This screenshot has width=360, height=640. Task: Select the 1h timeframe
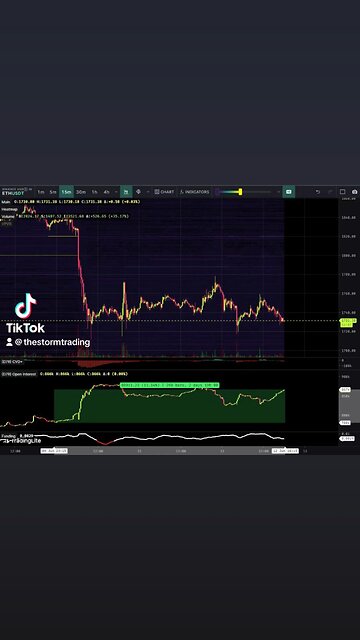pyautogui.click(x=94, y=192)
